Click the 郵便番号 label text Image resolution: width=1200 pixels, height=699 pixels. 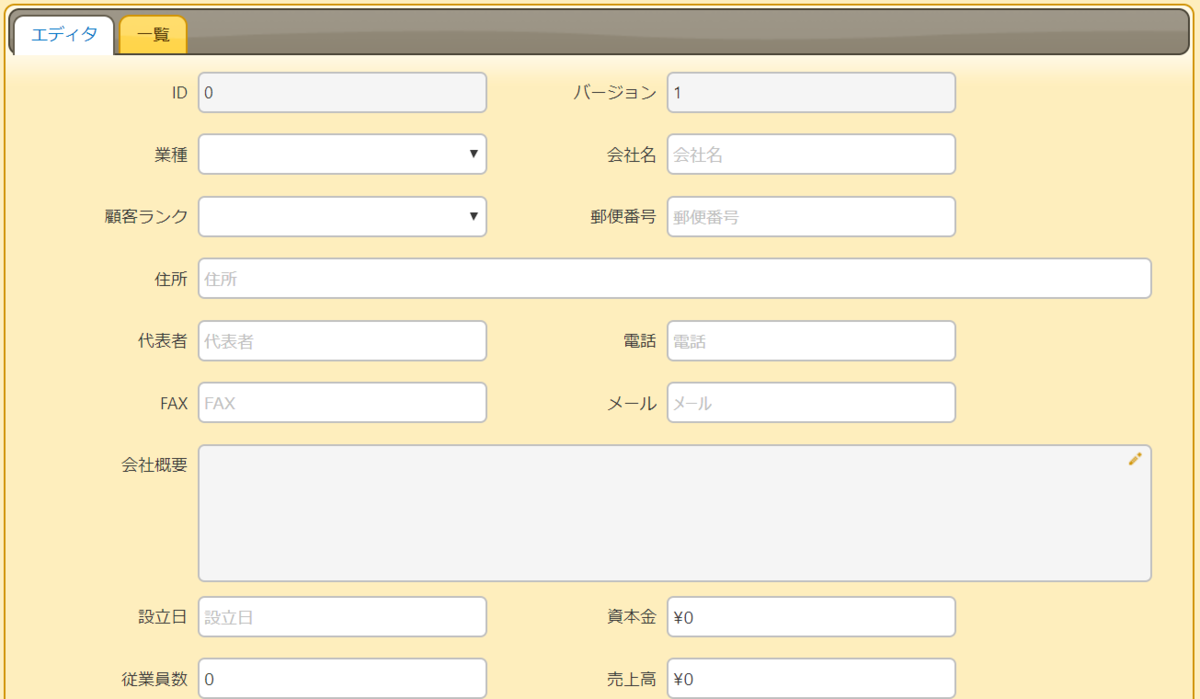(x=623, y=217)
